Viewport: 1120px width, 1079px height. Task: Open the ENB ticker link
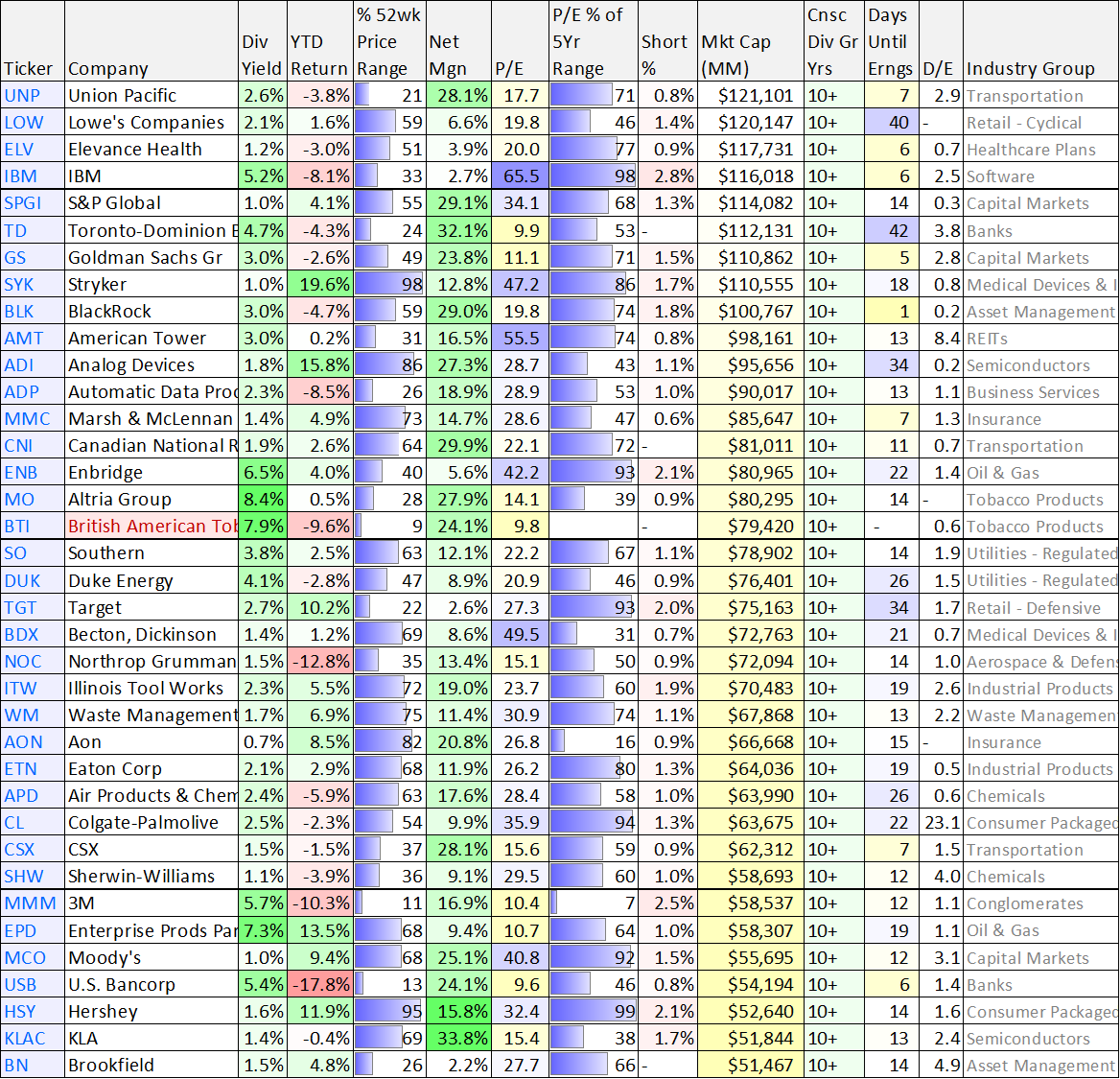[x=21, y=472]
